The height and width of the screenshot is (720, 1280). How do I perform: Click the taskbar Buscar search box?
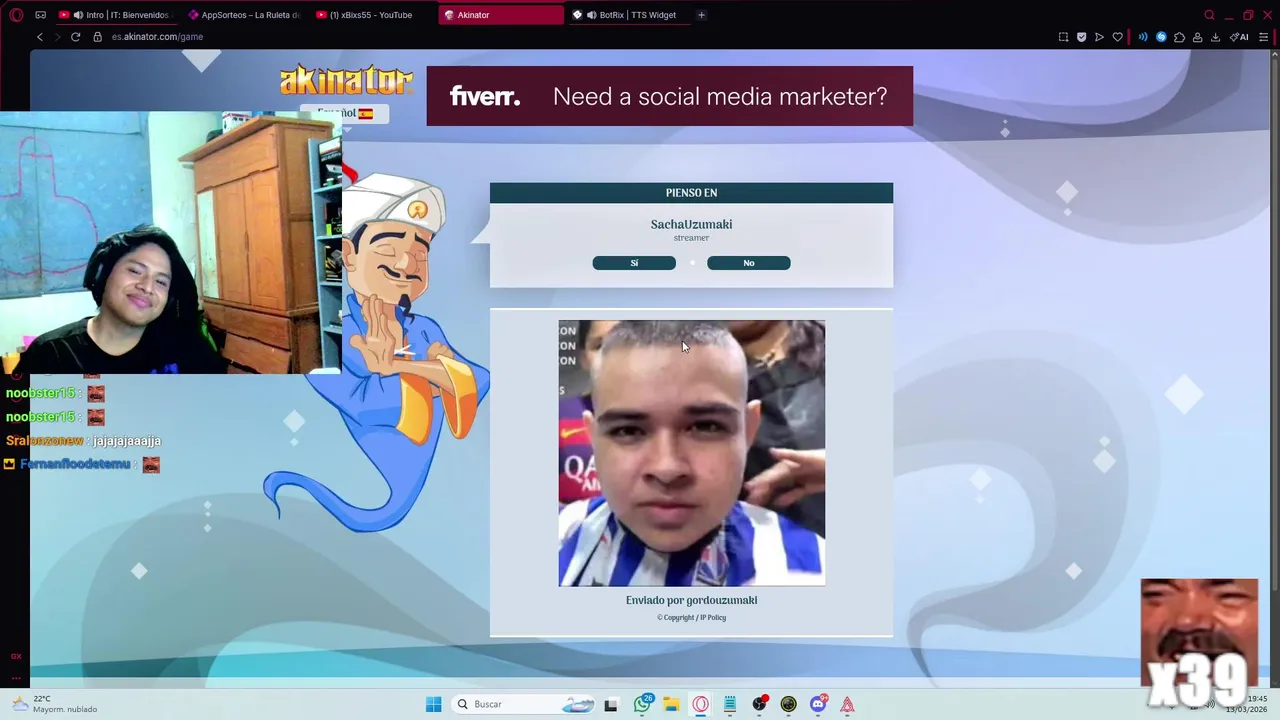click(525, 704)
